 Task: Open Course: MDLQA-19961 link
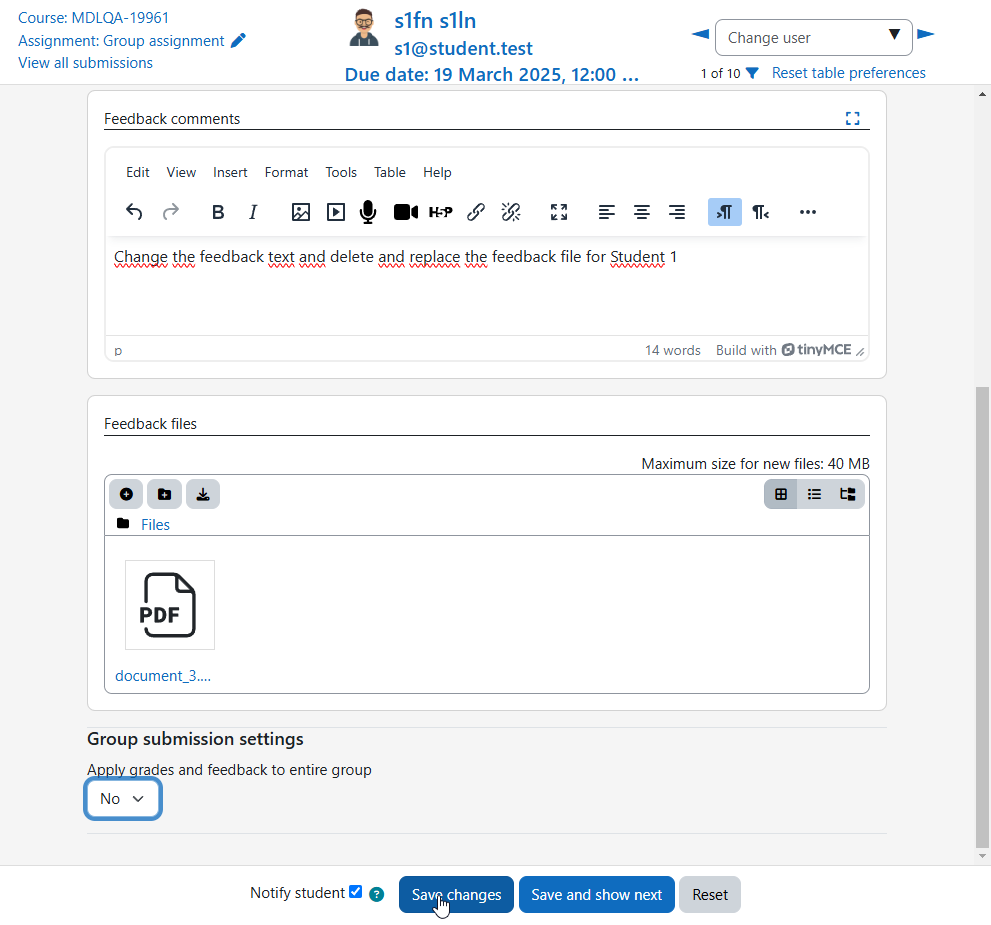(94, 18)
